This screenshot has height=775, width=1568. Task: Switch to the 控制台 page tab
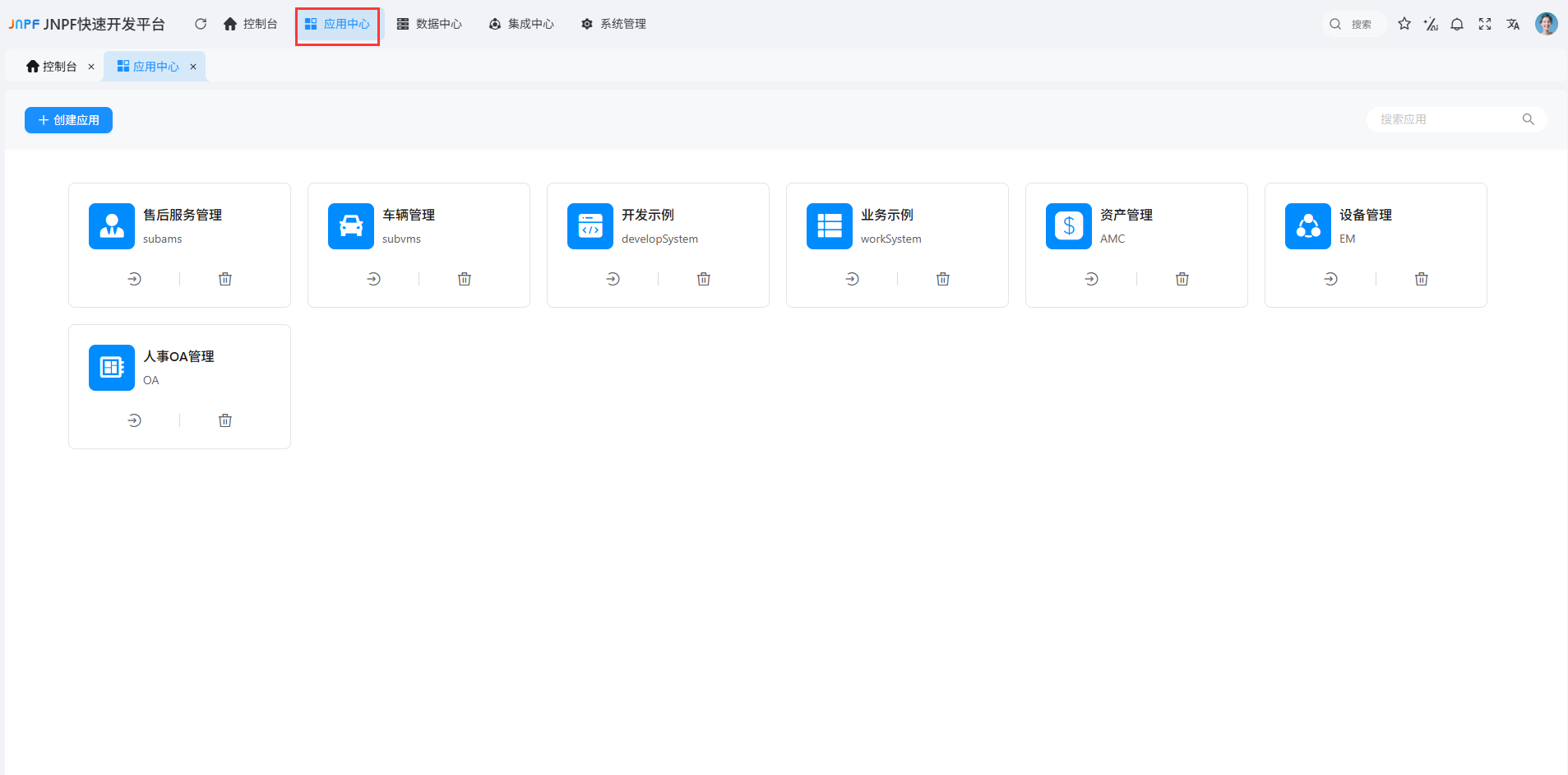click(52, 67)
